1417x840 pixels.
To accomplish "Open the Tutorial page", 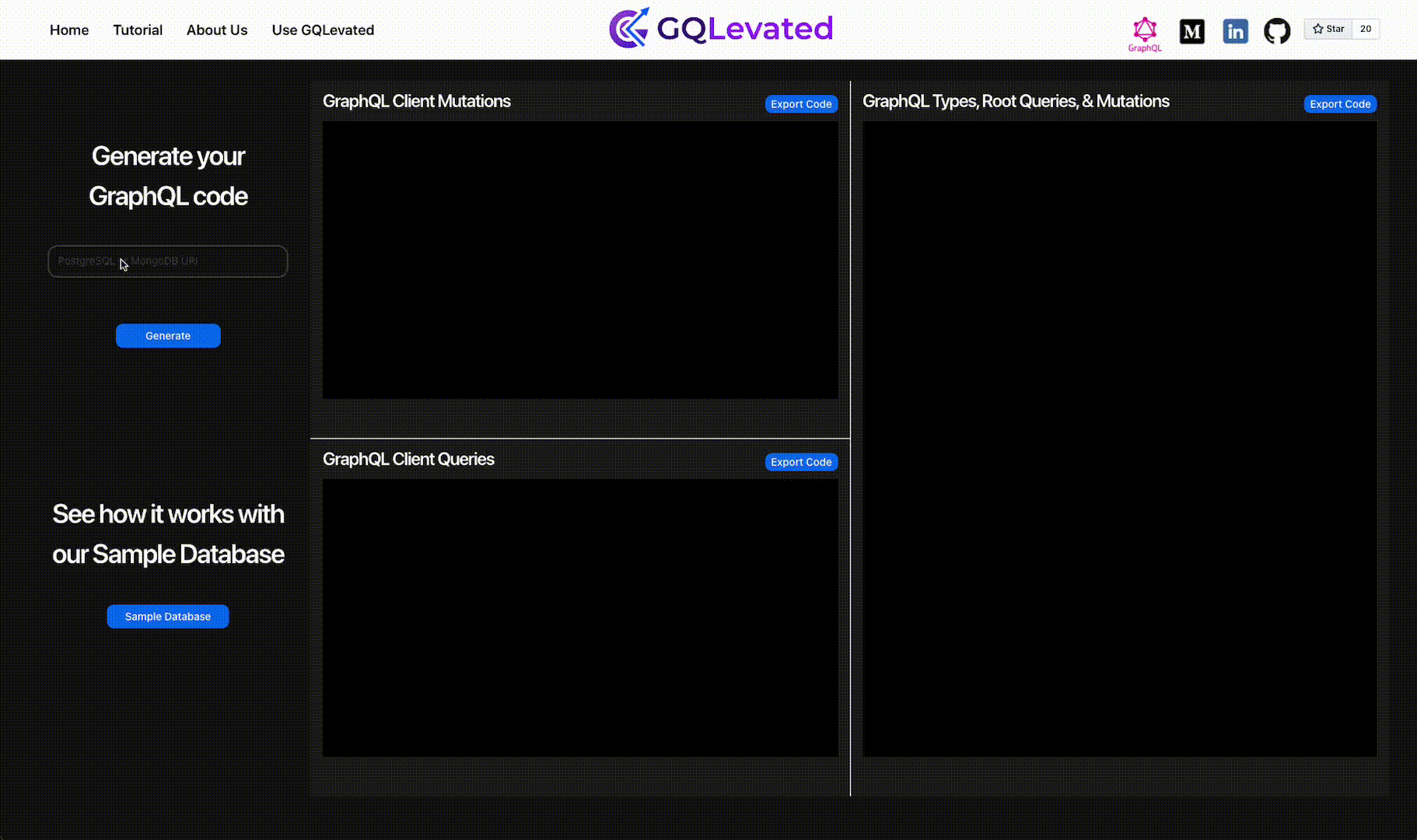I will click(138, 30).
